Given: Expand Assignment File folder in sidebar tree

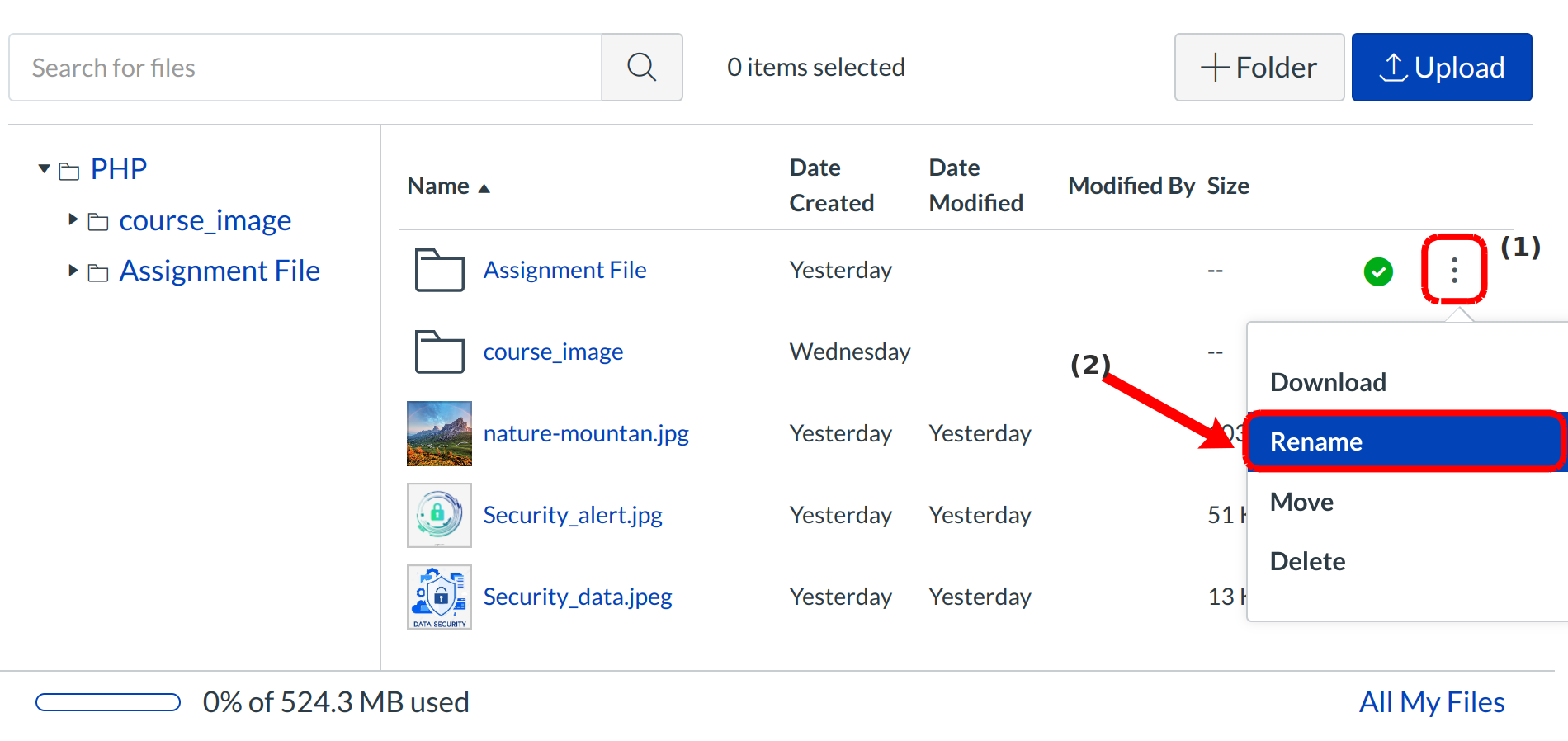Looking at the screenshot, I should 73,270.
